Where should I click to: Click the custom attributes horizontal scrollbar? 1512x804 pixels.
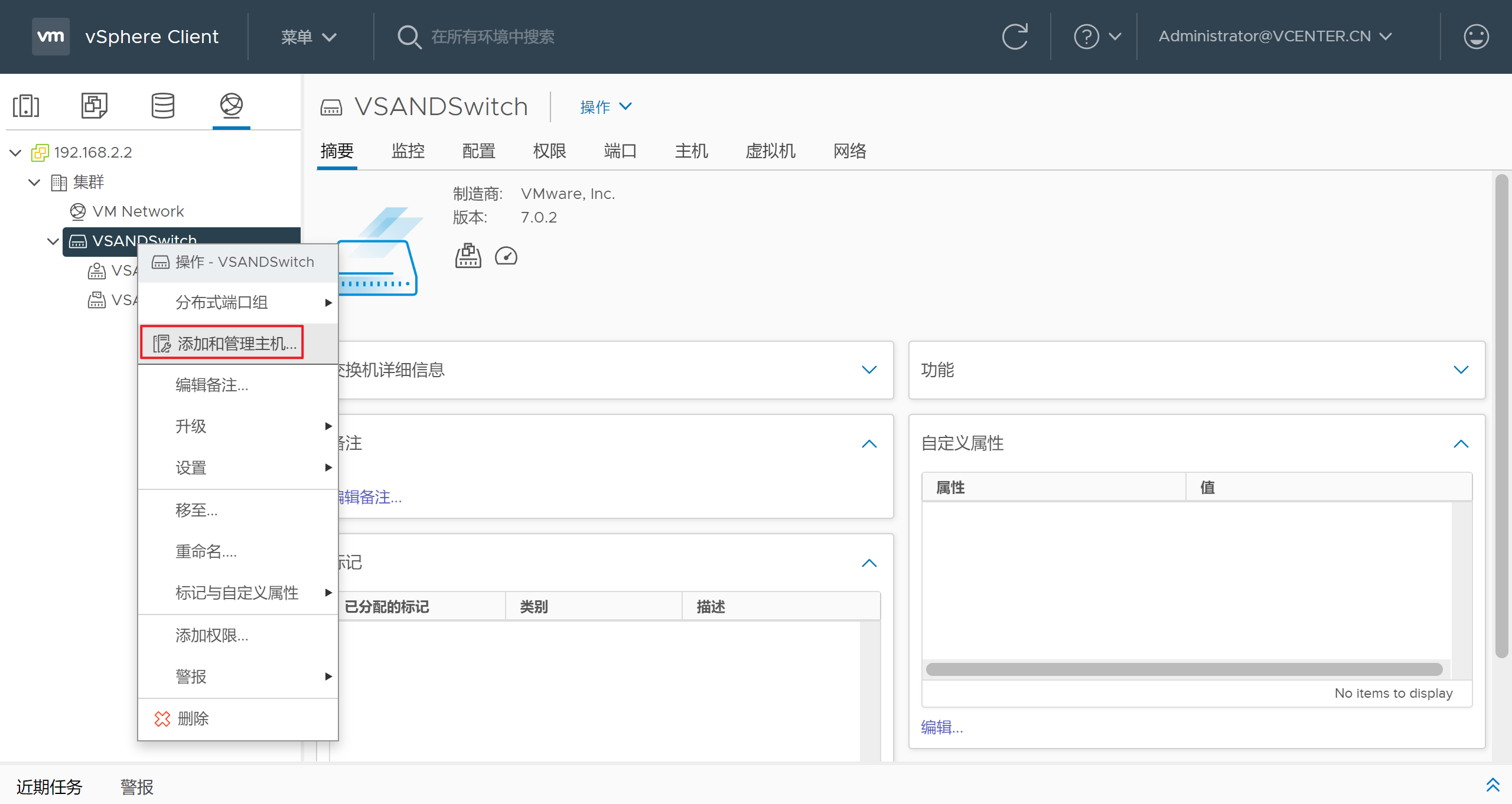pos(1184,669)
